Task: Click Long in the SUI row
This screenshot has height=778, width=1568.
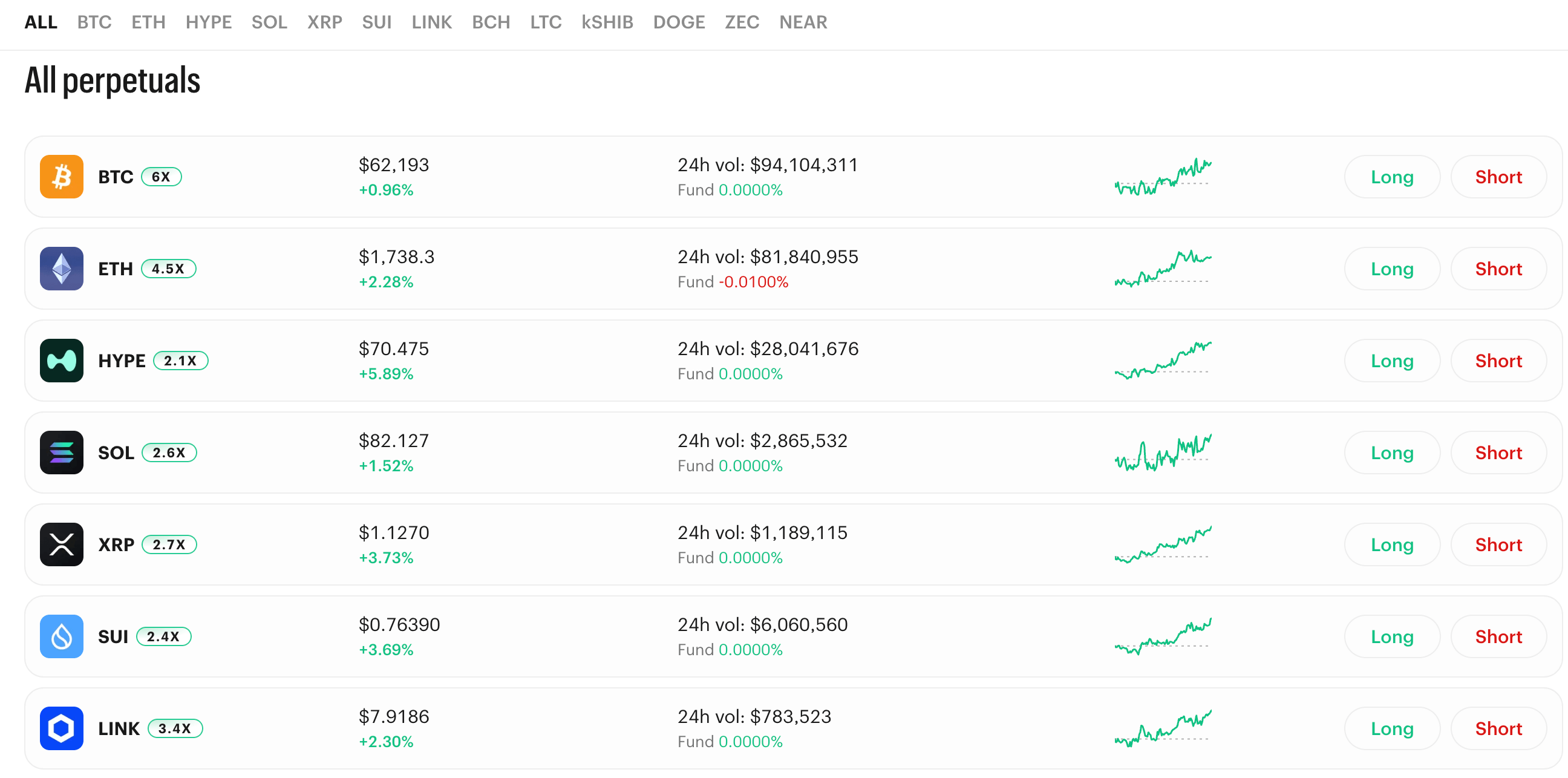Action: tap(1392, 636)
